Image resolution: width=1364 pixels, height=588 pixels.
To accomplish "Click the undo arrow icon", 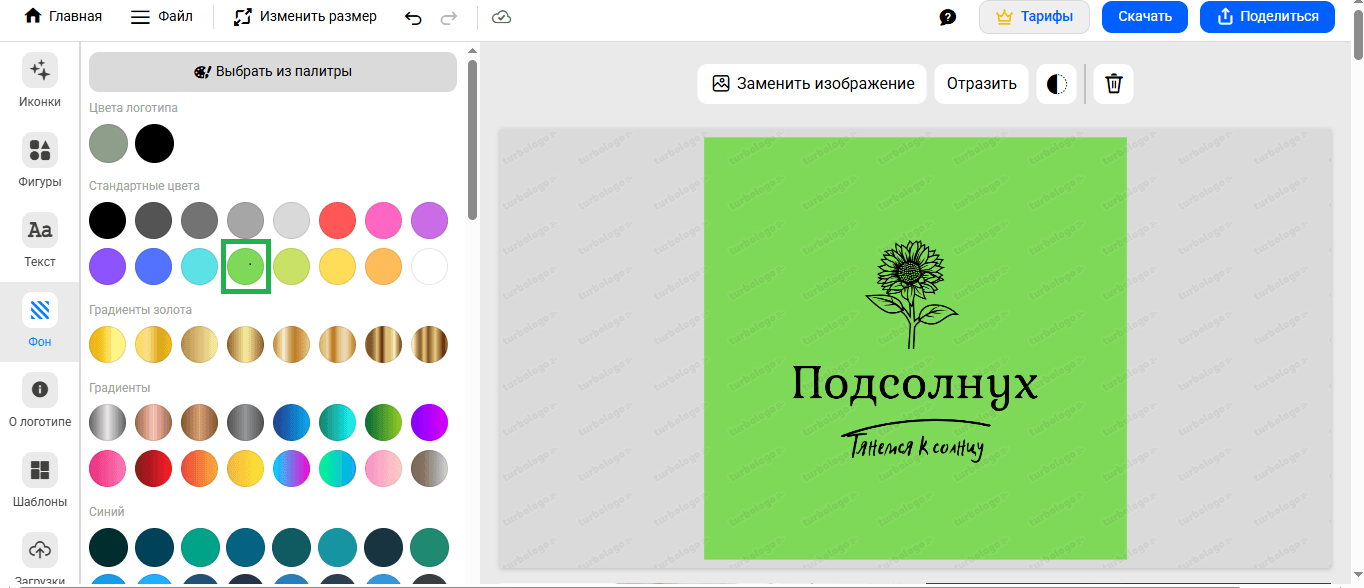I will click(x=413, y=17).
